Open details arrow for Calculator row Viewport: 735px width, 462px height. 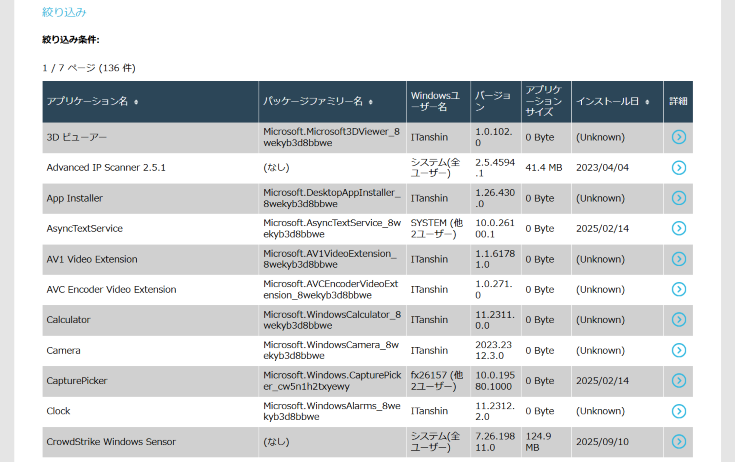point(679,320)
